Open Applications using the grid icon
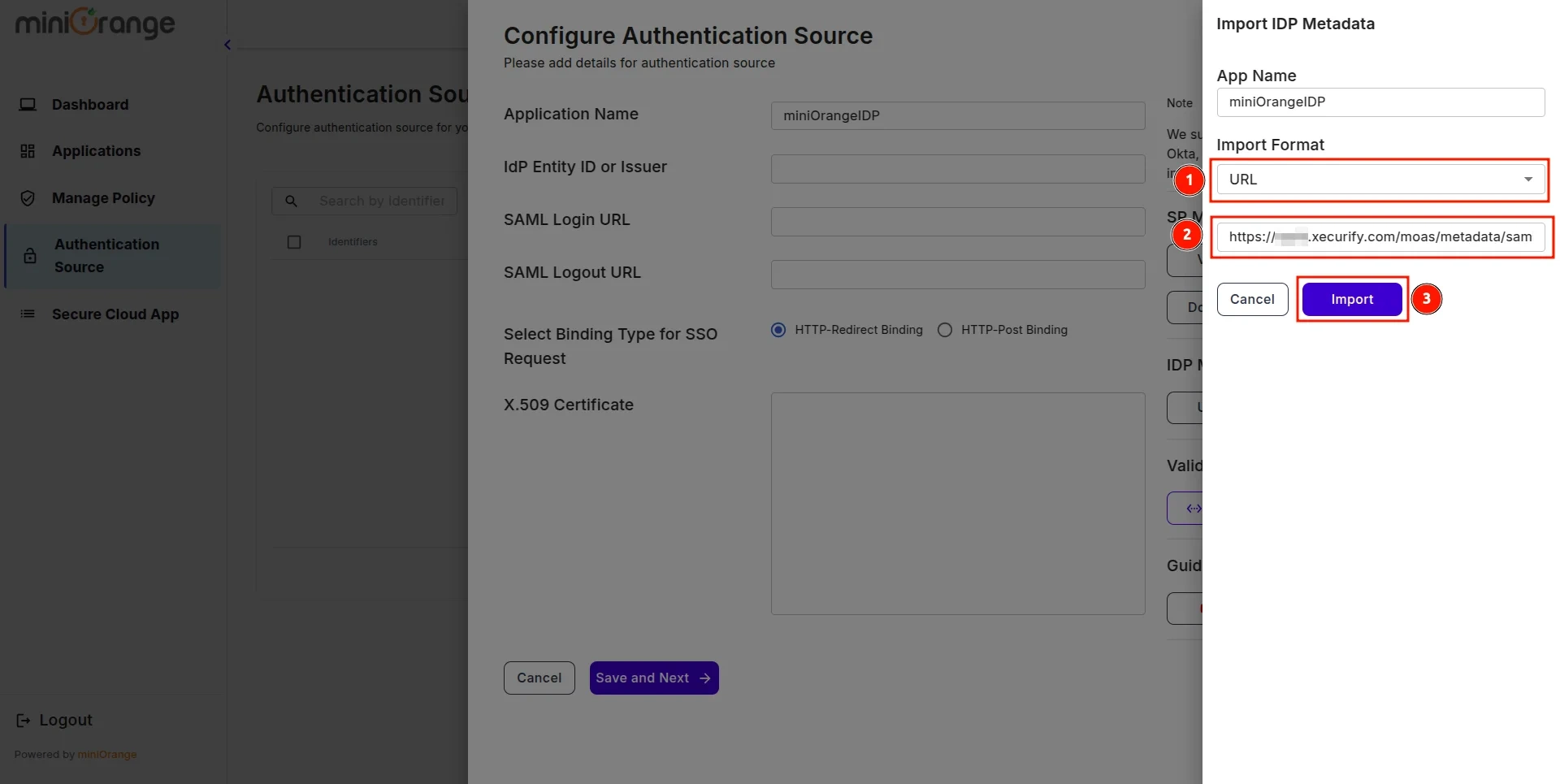Viewport: 1560px width, 784px height. 27,150
